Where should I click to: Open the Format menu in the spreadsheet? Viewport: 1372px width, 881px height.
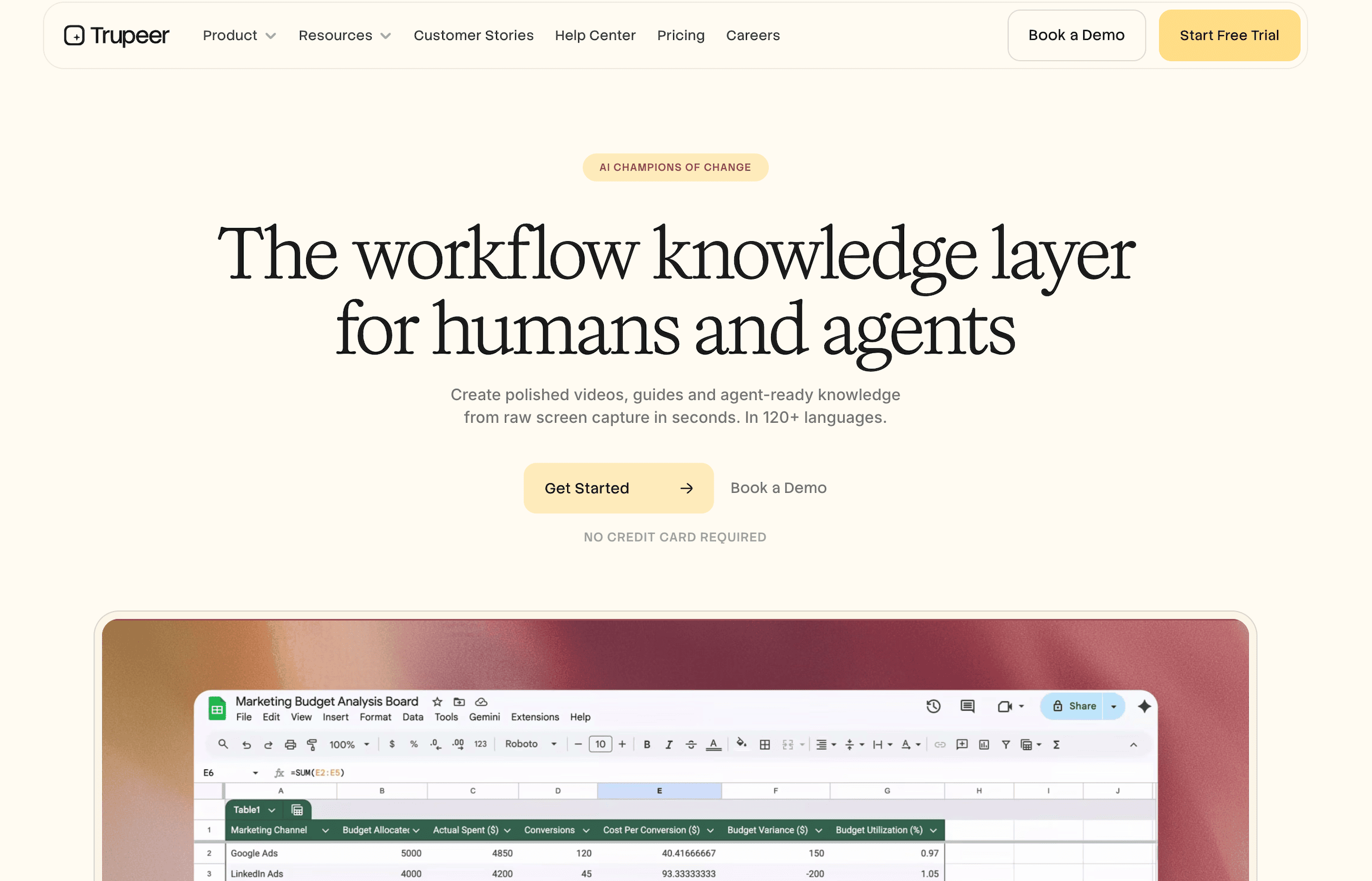pos(375,717)
